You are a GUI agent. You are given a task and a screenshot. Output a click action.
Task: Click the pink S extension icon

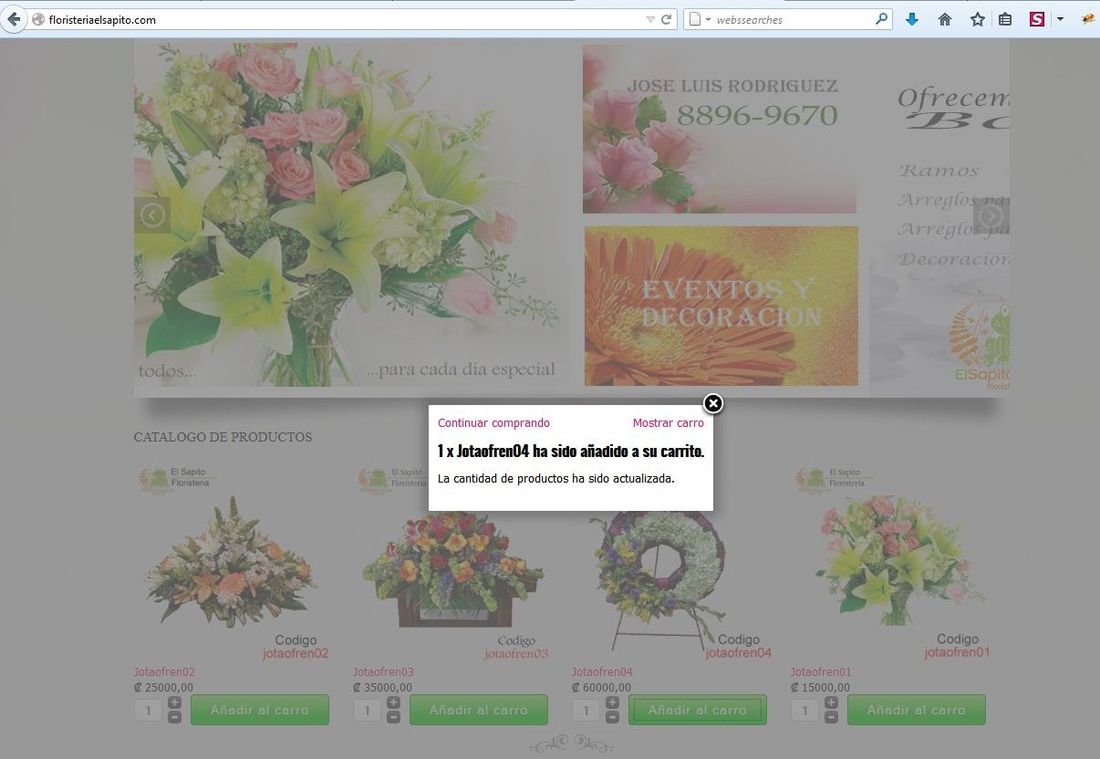pyautogui.click(x=1038, y=20)
